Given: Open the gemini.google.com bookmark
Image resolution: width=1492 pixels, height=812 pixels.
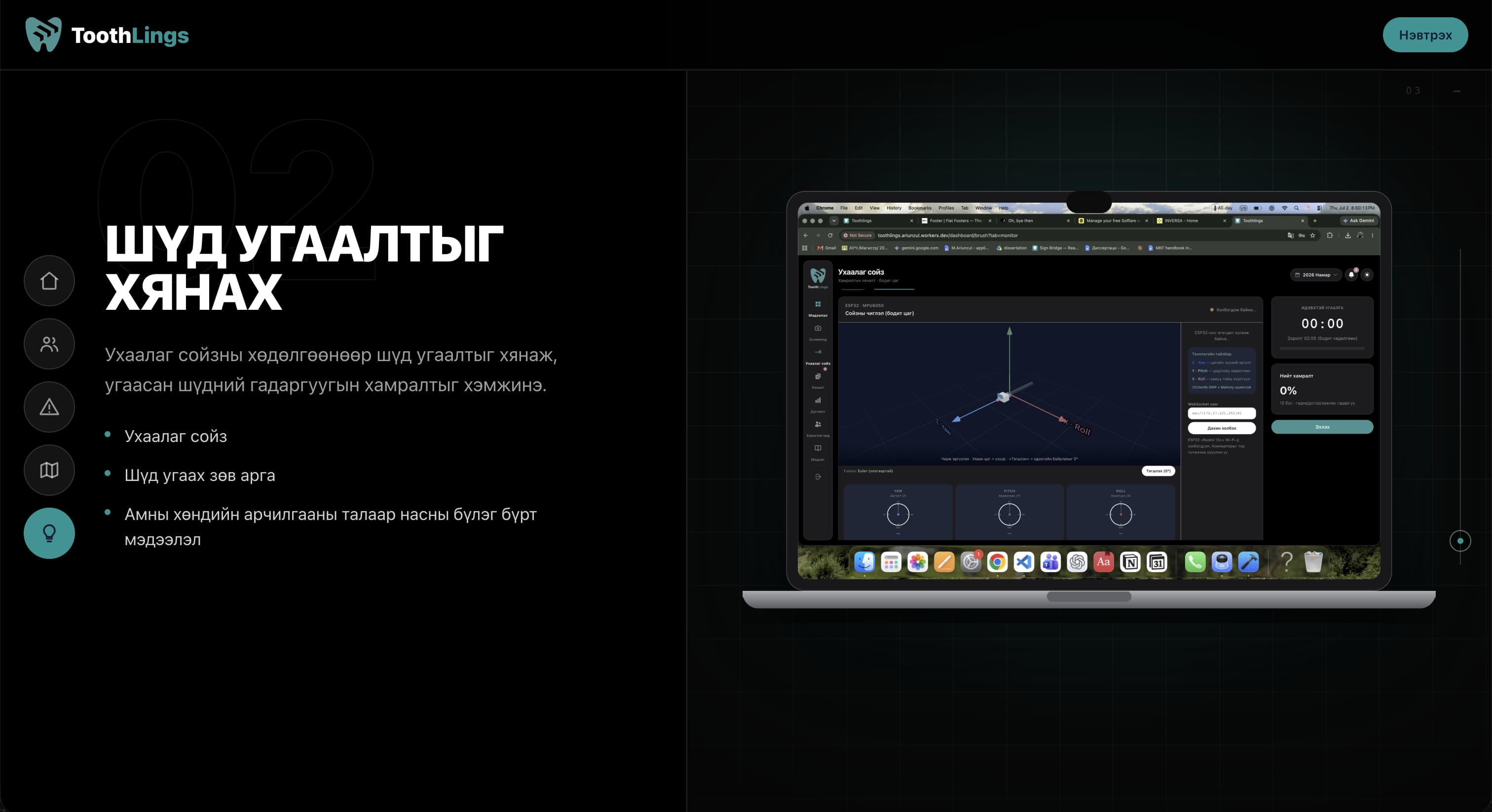Looking at the screenshot, I should pyautogui.click(x=916, y=248).
